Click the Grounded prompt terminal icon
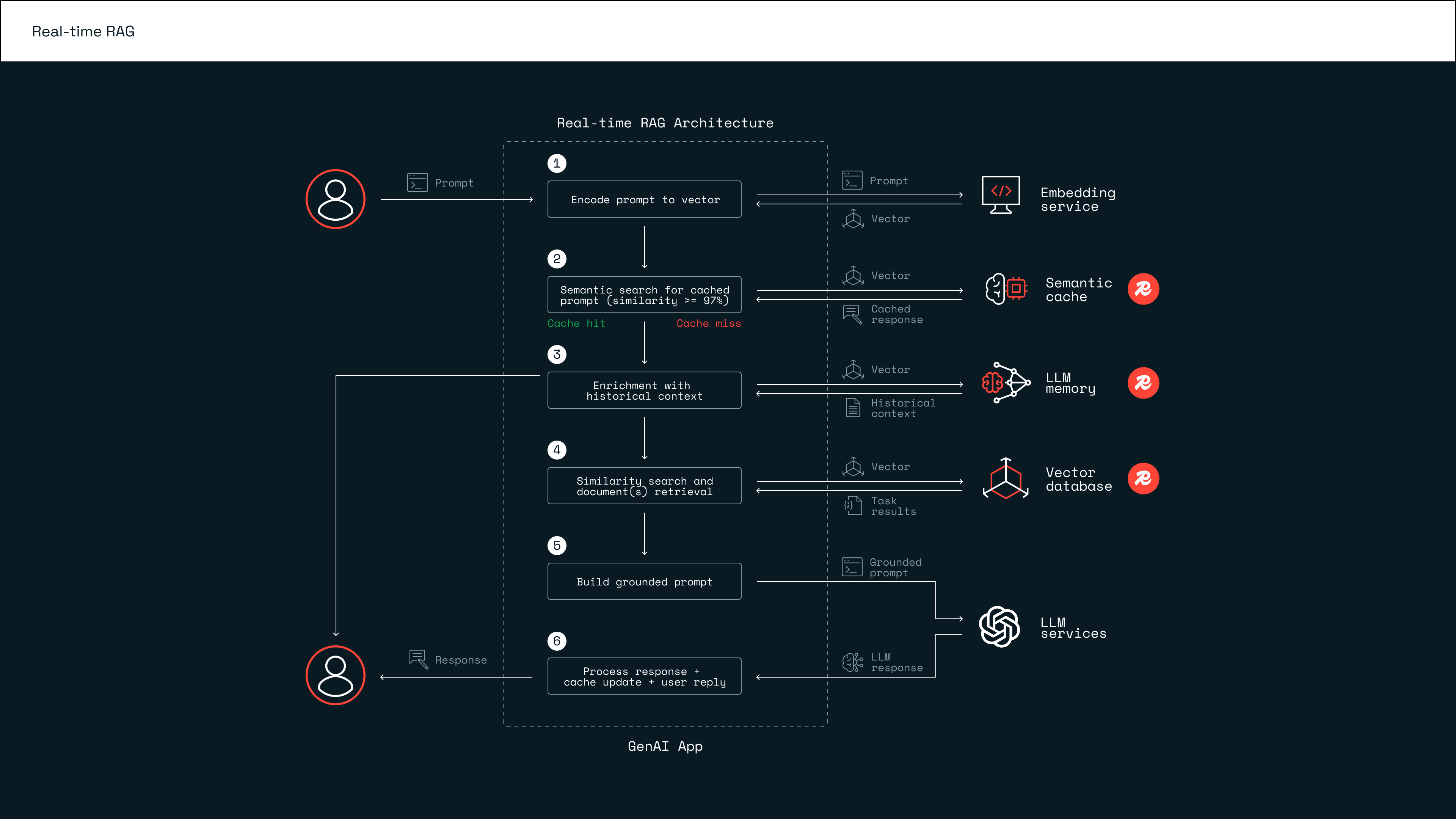1456x819 pixels. click(852, 567)
